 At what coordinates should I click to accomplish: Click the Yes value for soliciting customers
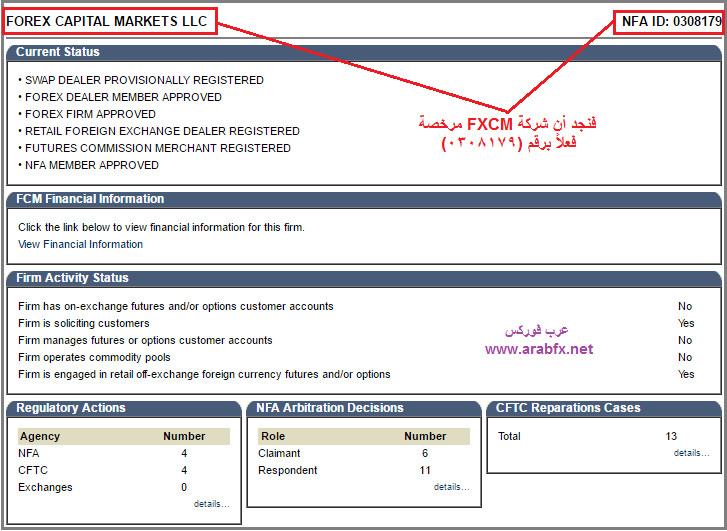pos(686,323)
